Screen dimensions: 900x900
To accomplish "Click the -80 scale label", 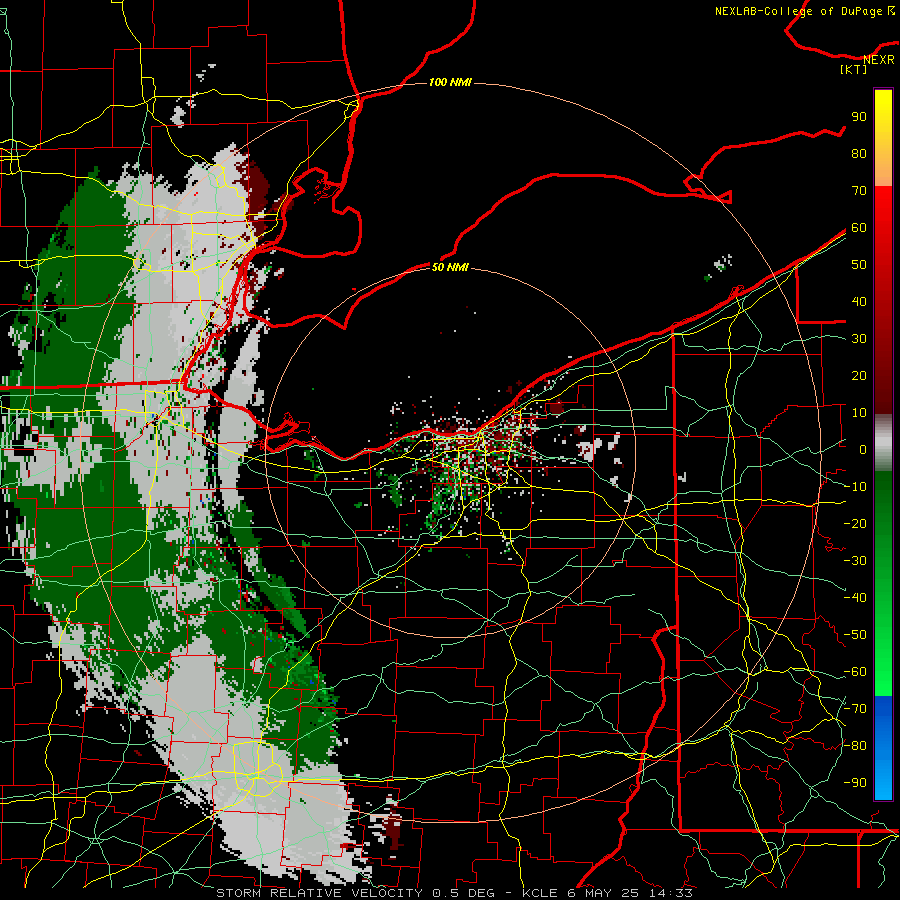I will [x=855, y=746].
